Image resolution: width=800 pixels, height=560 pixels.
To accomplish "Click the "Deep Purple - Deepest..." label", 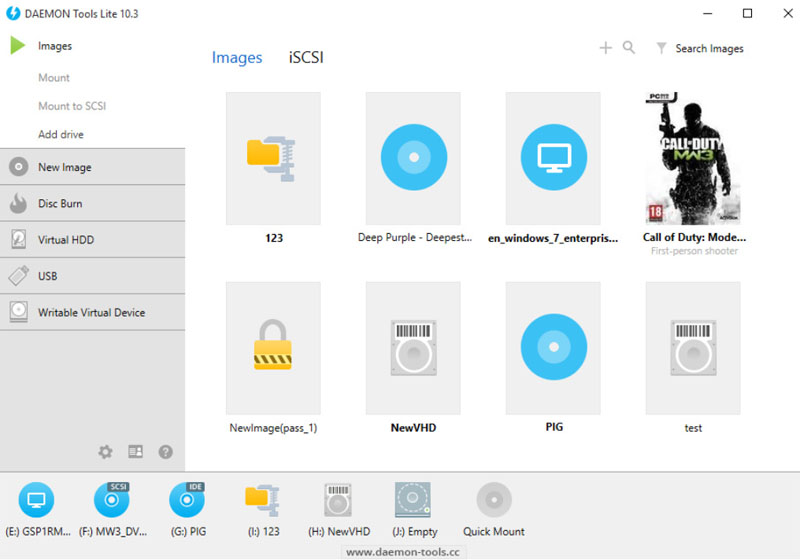I will (x=415, y=238).
